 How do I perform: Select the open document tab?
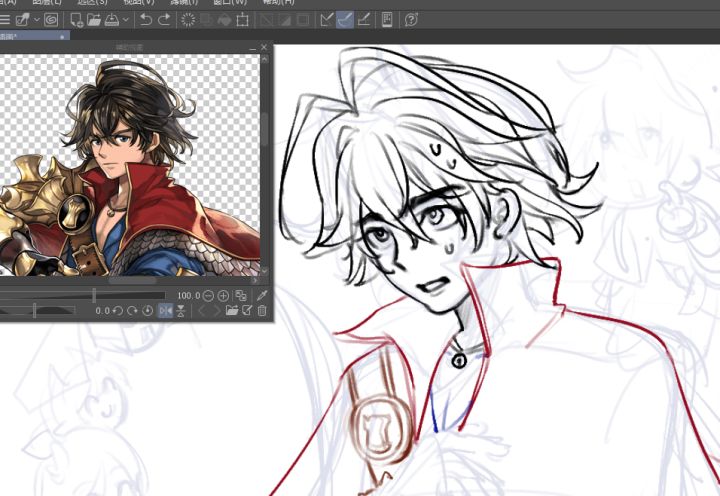point(33,36)
